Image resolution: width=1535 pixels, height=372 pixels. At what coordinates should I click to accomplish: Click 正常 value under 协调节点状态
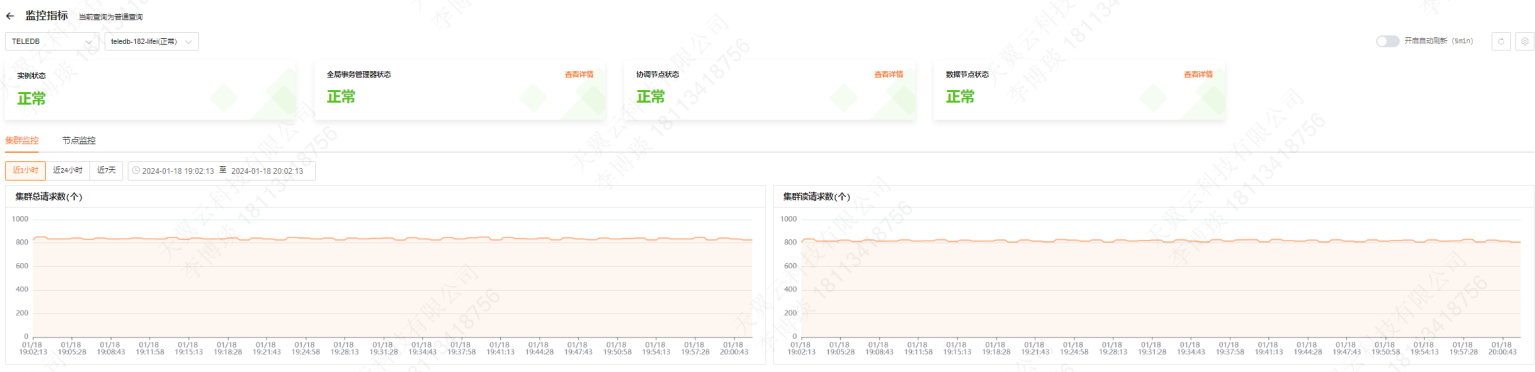(651, 97)
